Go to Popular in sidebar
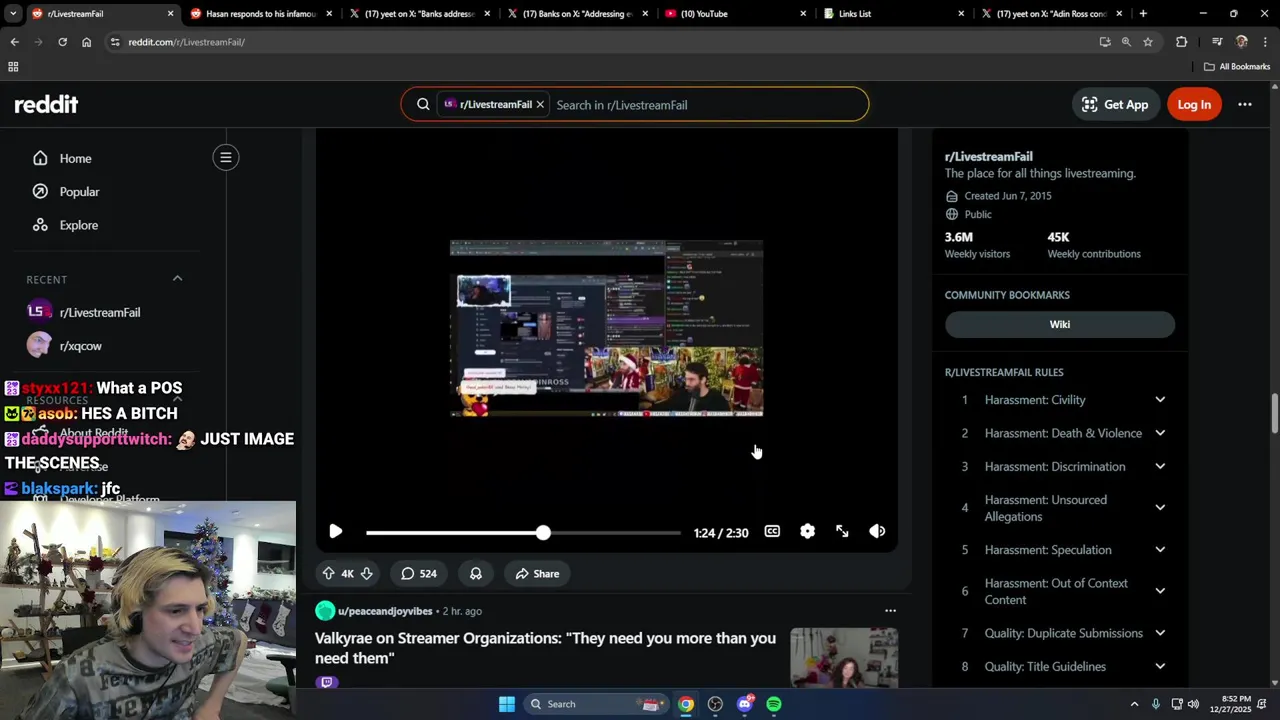Viewport: 1280px width, 720px height. 79,191
